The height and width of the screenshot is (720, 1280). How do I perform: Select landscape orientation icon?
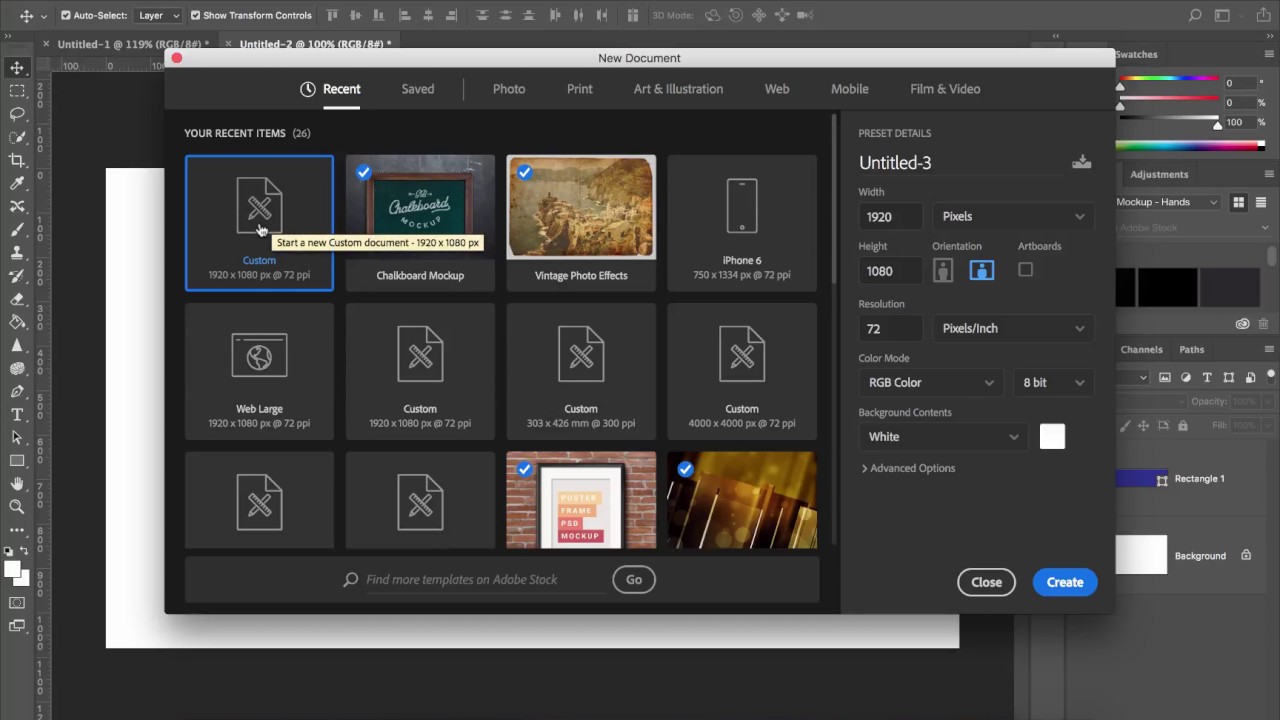point(982,270)
